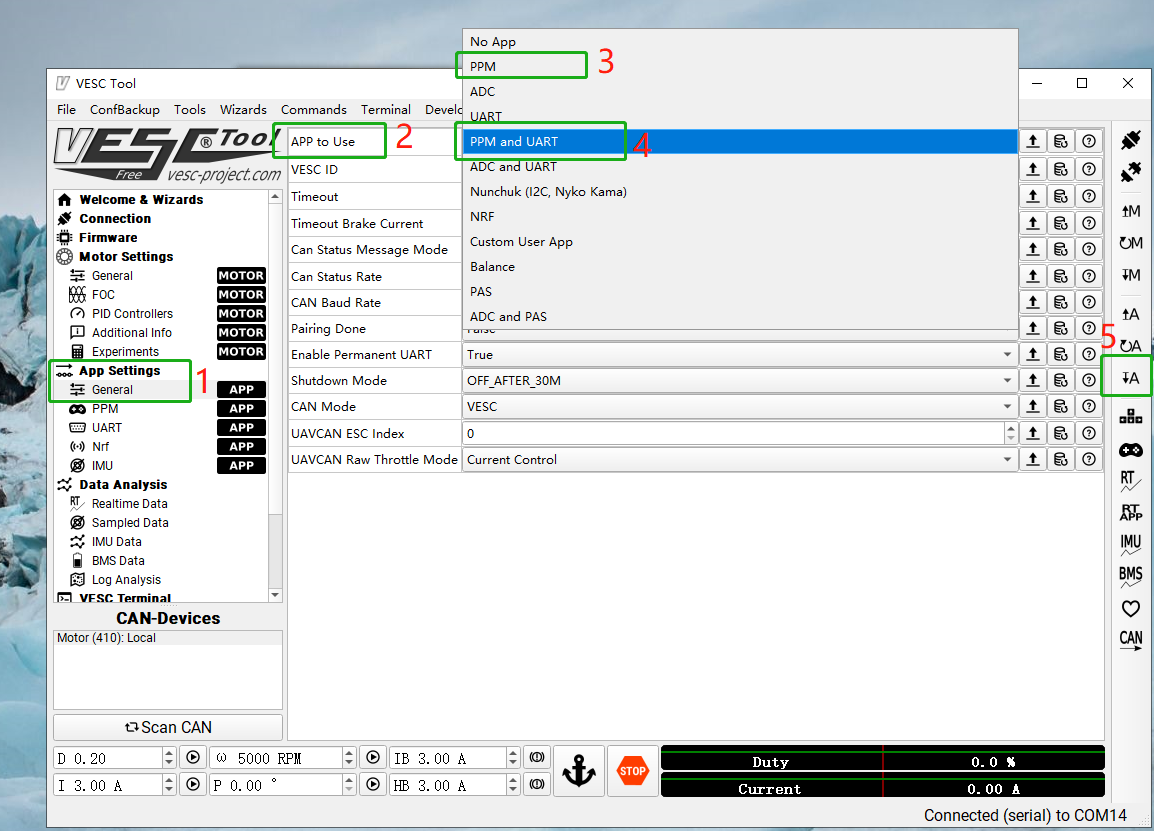Open the Wizards menu
The width and height of the screenshot is (1154, 831).
coord(243,110)
